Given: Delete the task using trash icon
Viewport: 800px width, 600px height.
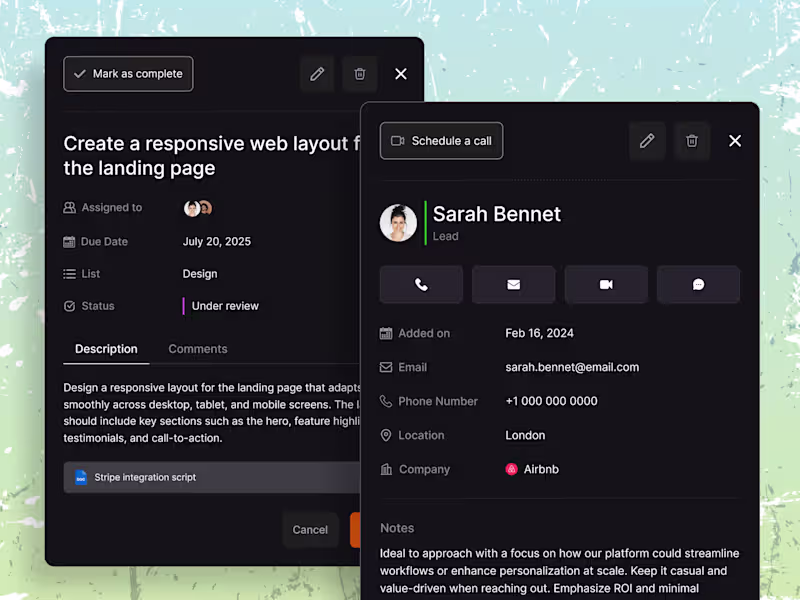Looking at the screenshot, I should [x=360, y=74].
